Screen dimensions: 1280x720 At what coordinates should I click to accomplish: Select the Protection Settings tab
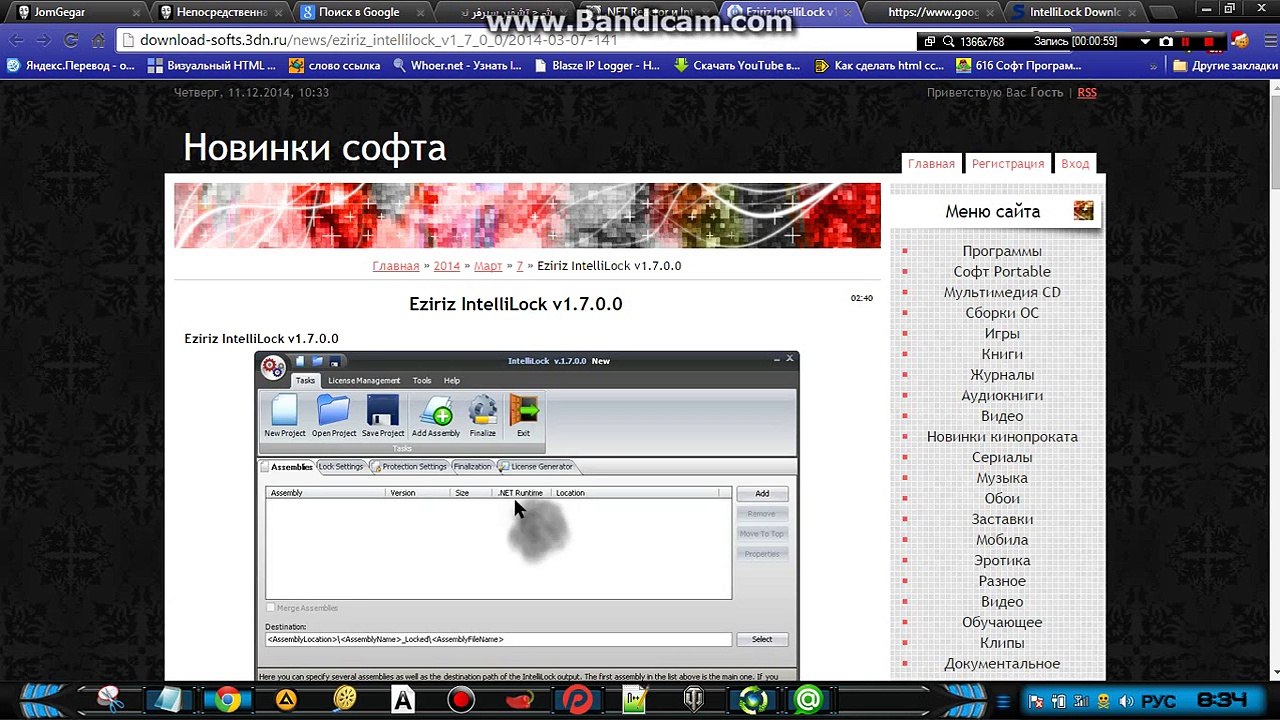(x=409, y=466)
